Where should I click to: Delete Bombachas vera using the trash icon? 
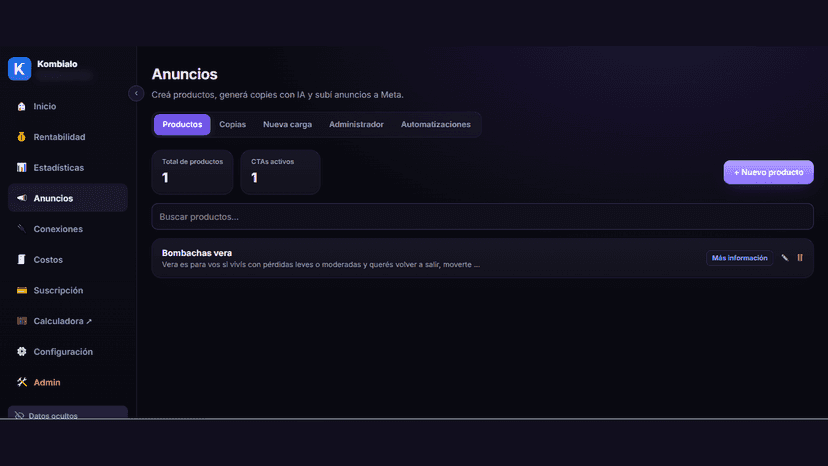pyautogui.click(x=800, y=258)
